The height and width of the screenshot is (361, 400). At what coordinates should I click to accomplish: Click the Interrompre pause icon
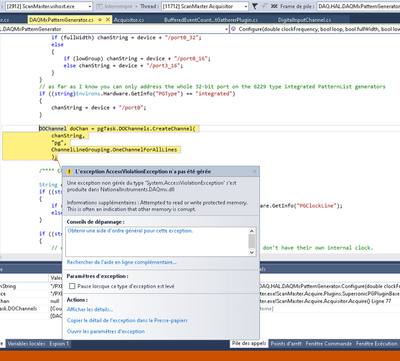tap(99, 6)
